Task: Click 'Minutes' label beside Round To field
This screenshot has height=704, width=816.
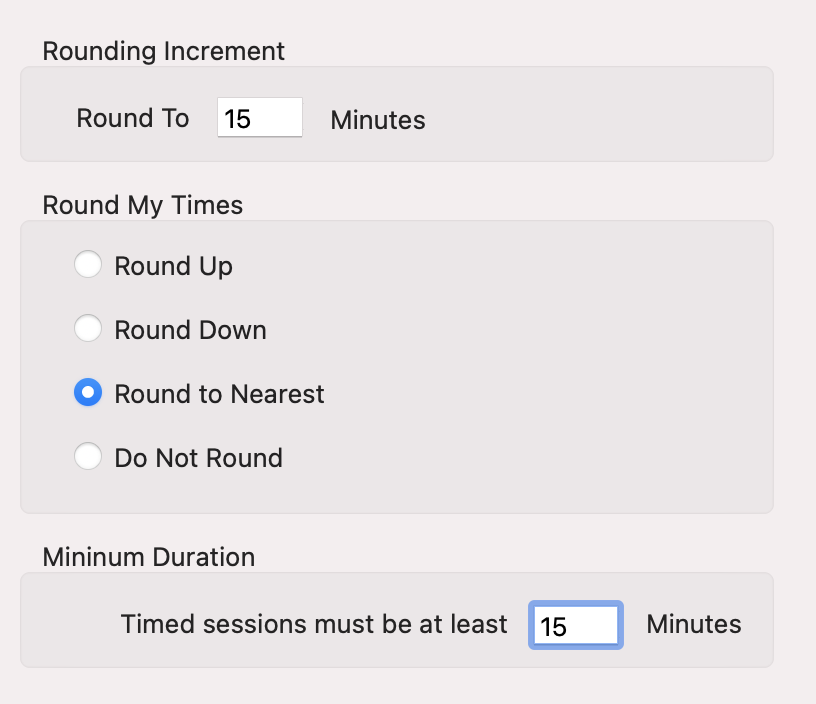Action: click(x=377, y=121)
